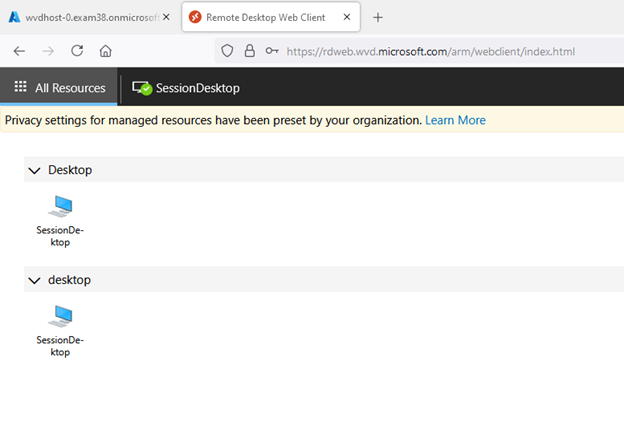
Task: Reload the page with the refresh icon
Action: (x=77, y=51)
